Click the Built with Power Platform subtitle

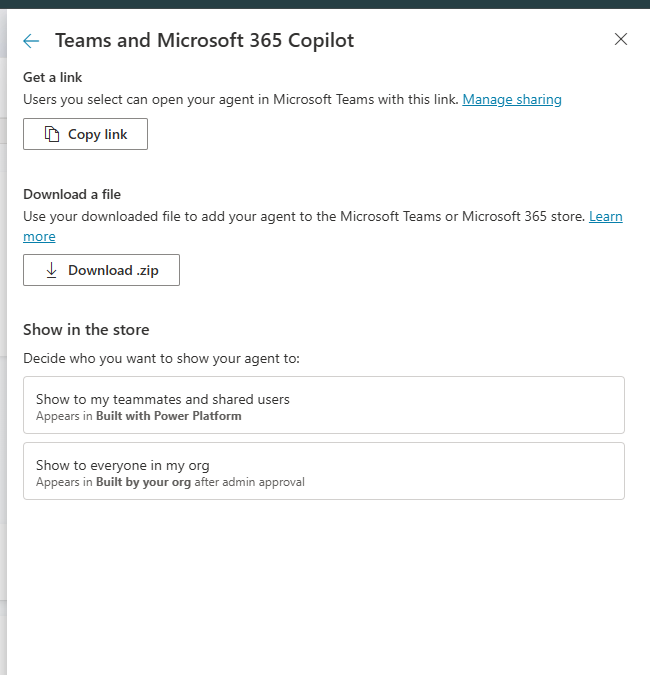[168, 415]
